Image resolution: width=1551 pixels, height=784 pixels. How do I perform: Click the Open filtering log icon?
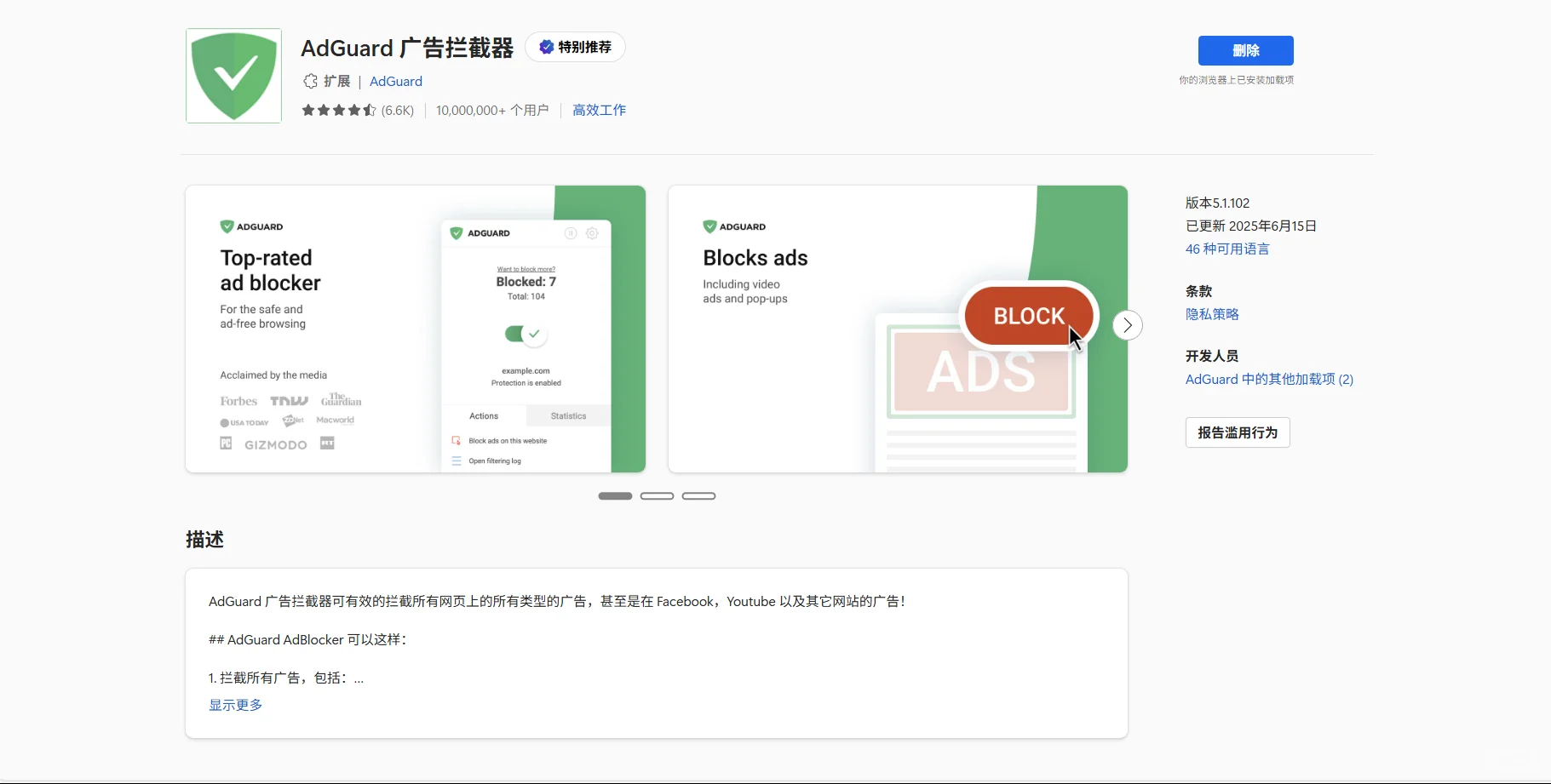[x=455, y=461]
